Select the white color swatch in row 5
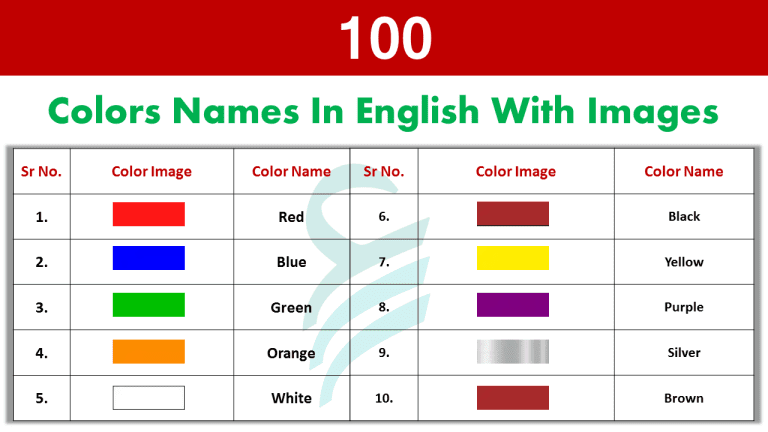This screenshot has width=768, height=432. (x=148, y=398)
